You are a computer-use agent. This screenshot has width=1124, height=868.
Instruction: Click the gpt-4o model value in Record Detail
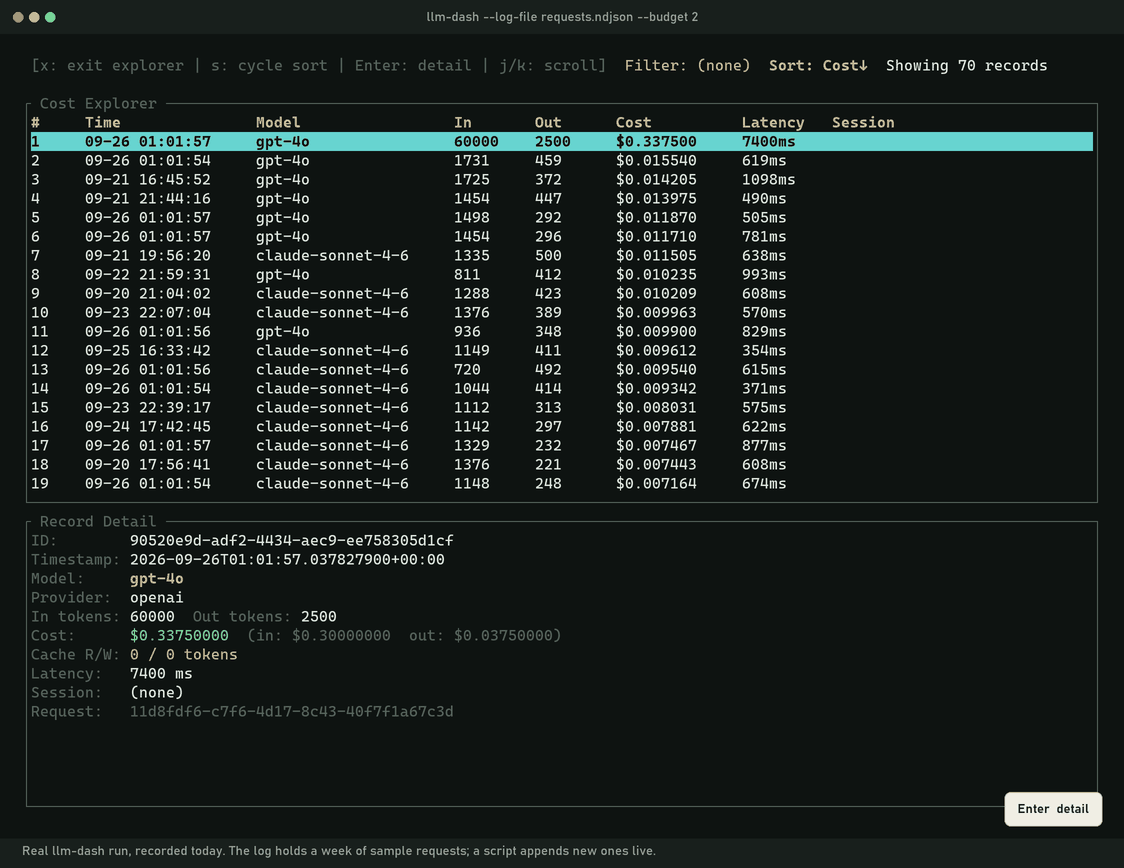tap(156, 578)
